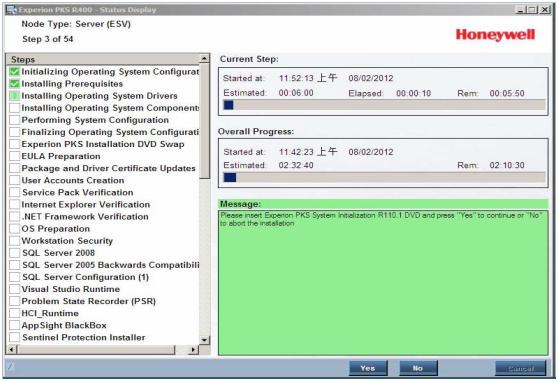Maximize the Status Display window
The height and width of the screenshot is (381, 558).
(532, 10)
